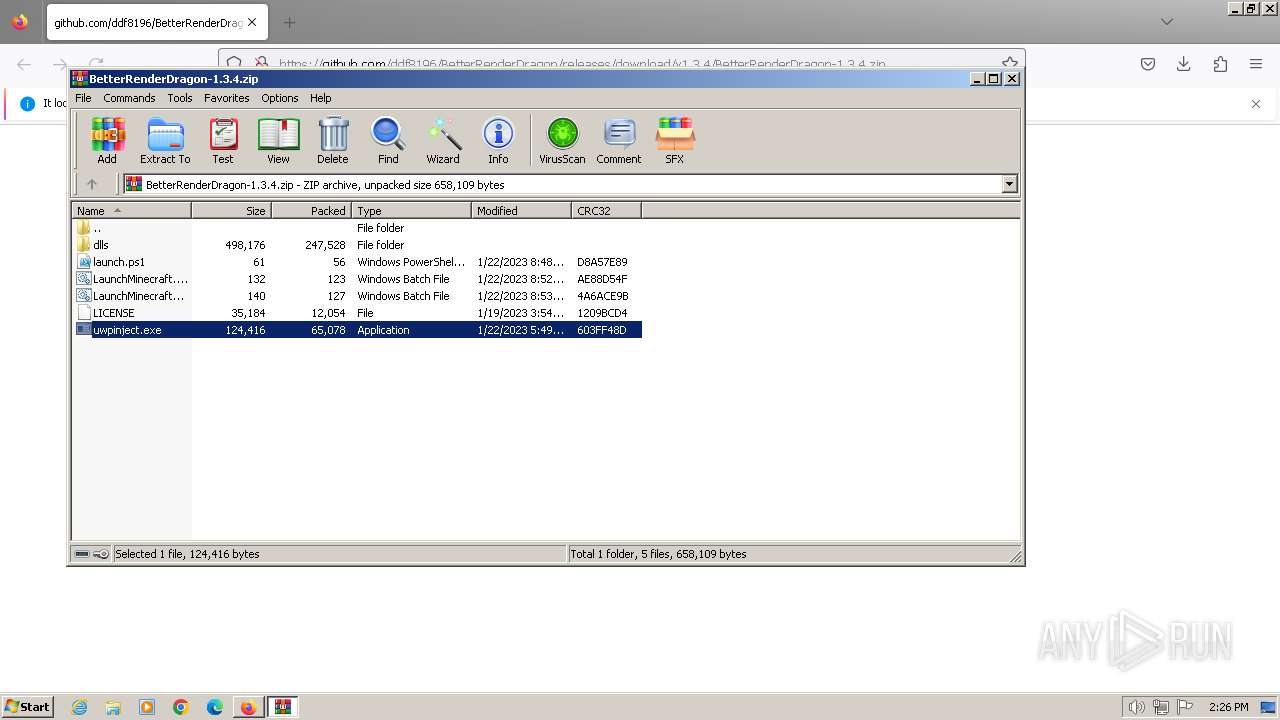Click the WinRAR taskbar button
This screenshot has height=720, width=1280.
click(283, 707)
